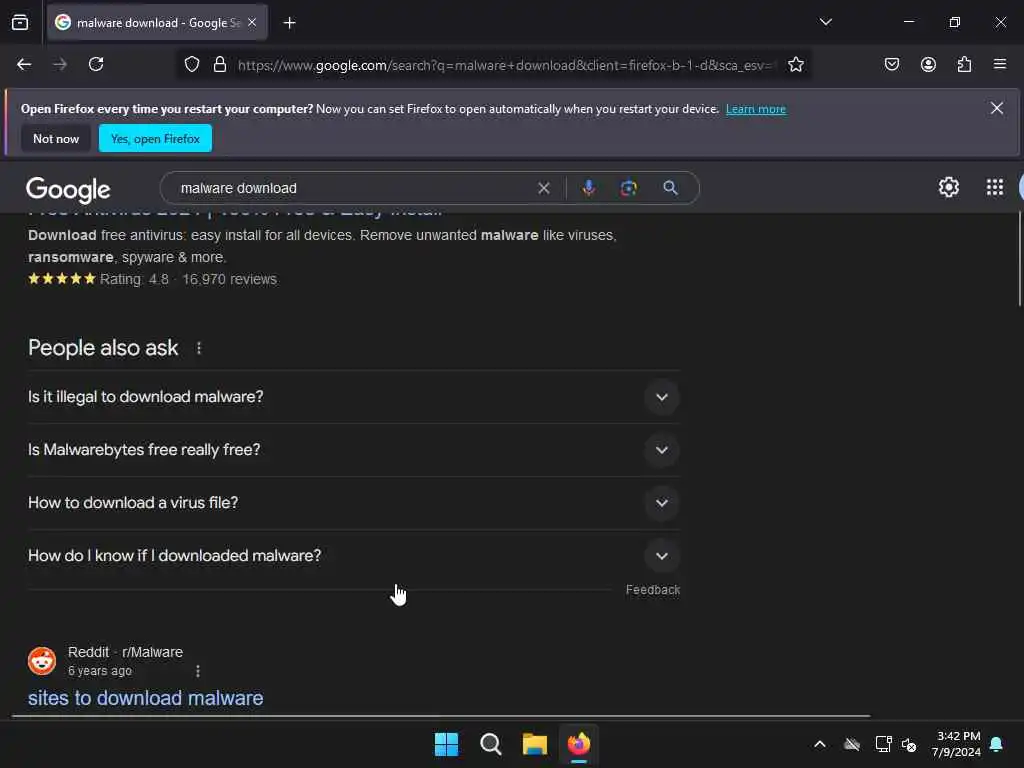
Task: Start Google voice search microphone
Action: pyautogui.click(x=588, y=188)
